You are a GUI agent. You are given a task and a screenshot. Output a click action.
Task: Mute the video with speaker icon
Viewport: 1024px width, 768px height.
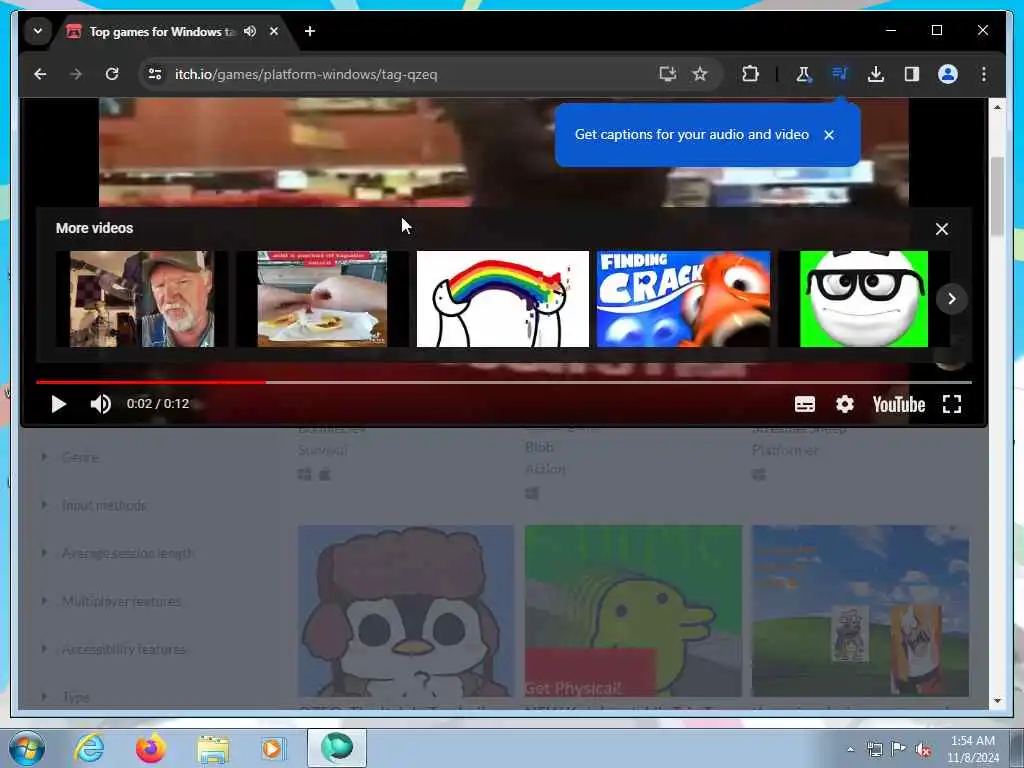[101, 404]
